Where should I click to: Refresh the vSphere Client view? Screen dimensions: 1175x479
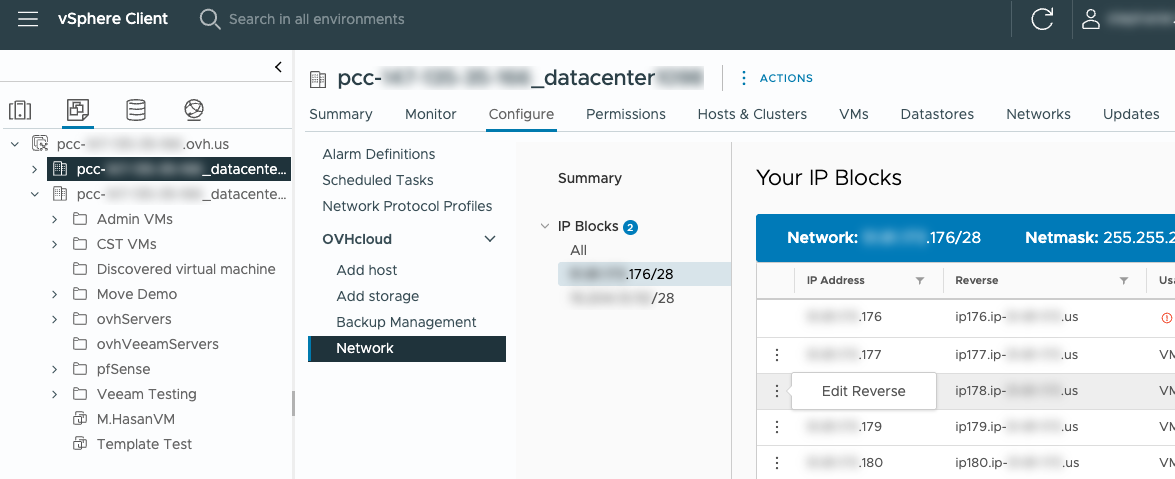click(x=1042, y=19)
